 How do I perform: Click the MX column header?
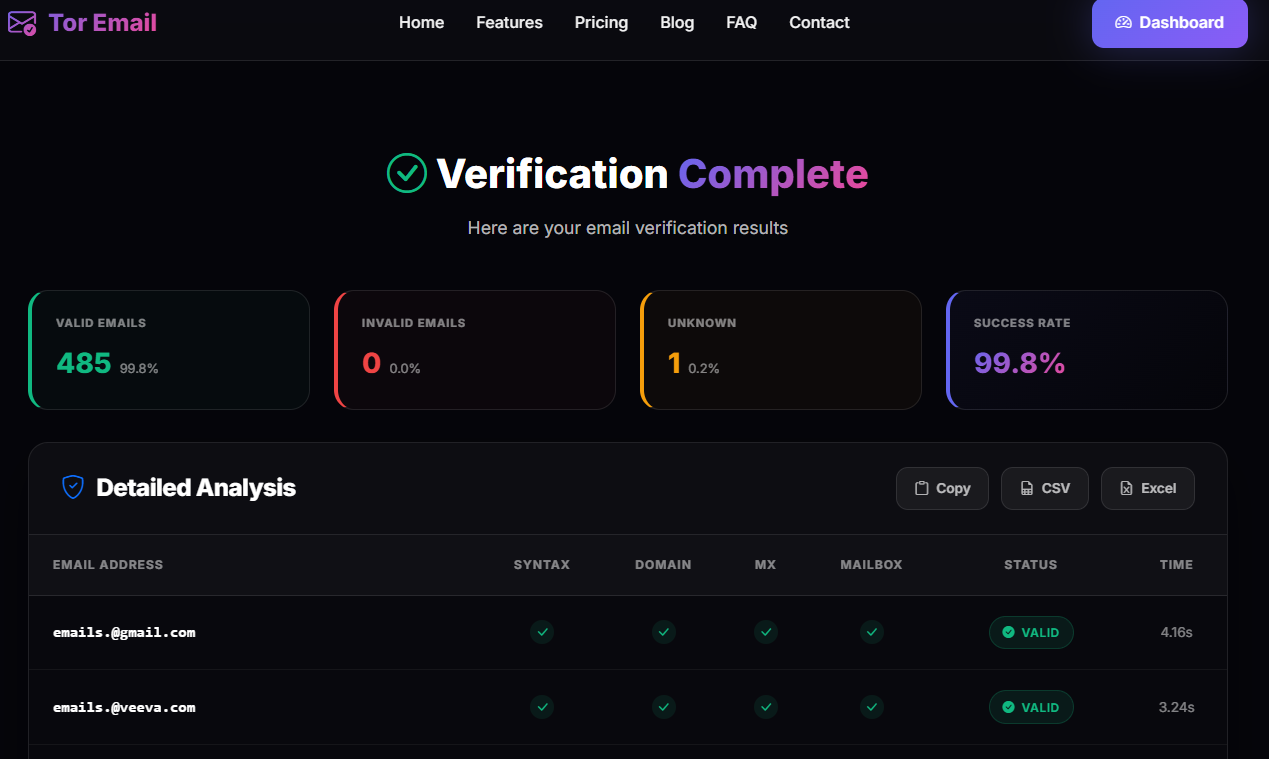[x=765, y=565]
